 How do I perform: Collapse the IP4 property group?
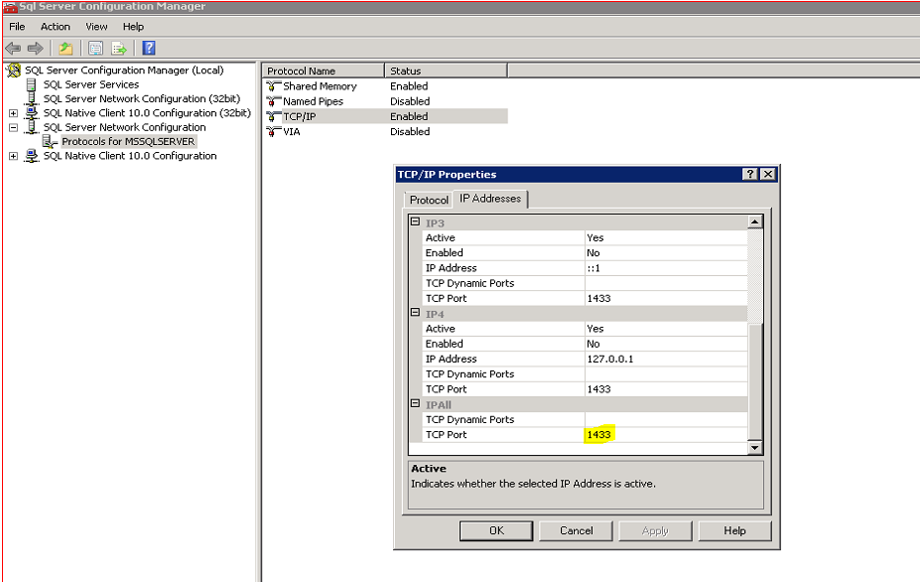415,313
